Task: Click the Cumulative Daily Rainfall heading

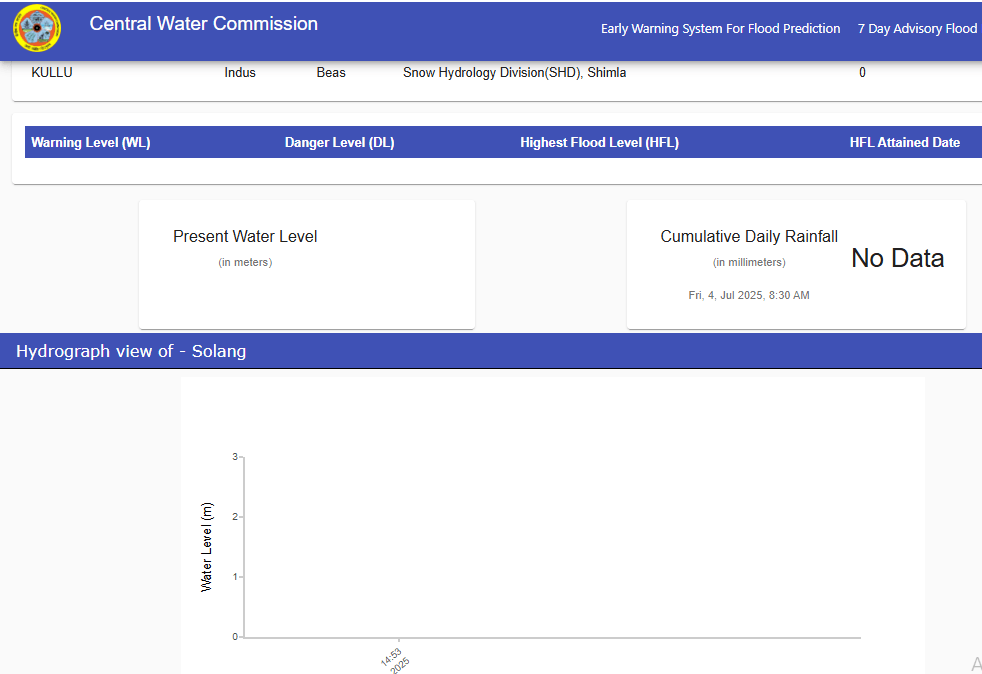Action: click(x=749, y=237)
